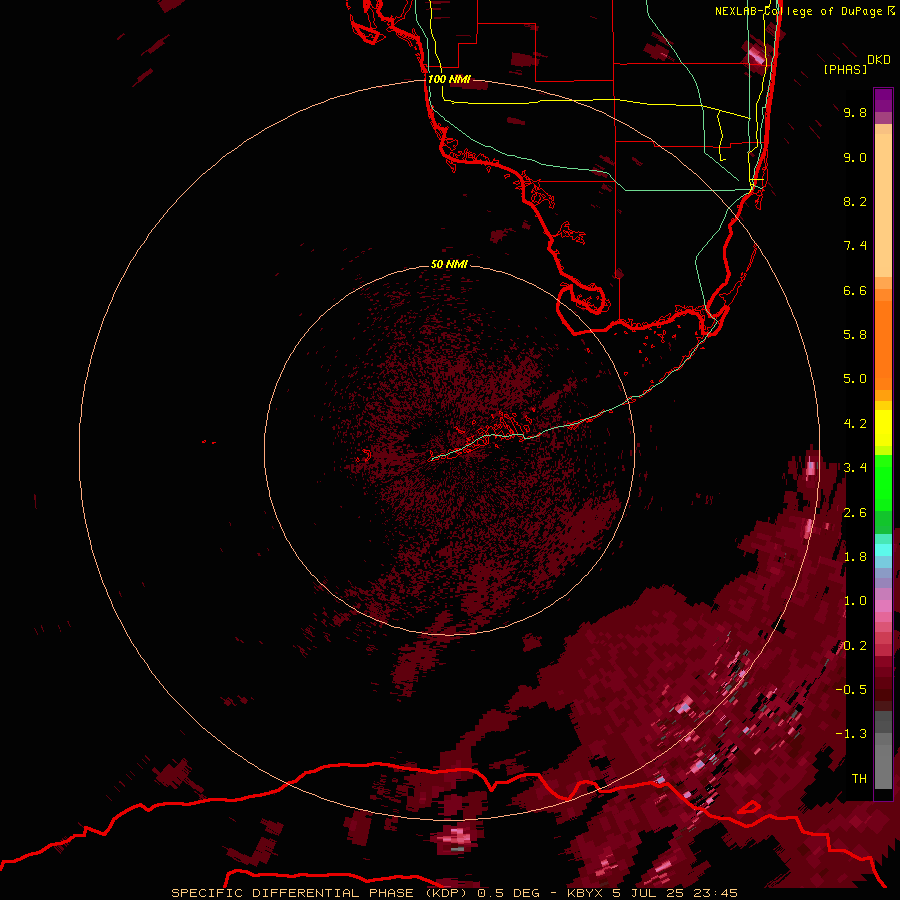Click the 9.0 value on the color scale

[855, 157]
